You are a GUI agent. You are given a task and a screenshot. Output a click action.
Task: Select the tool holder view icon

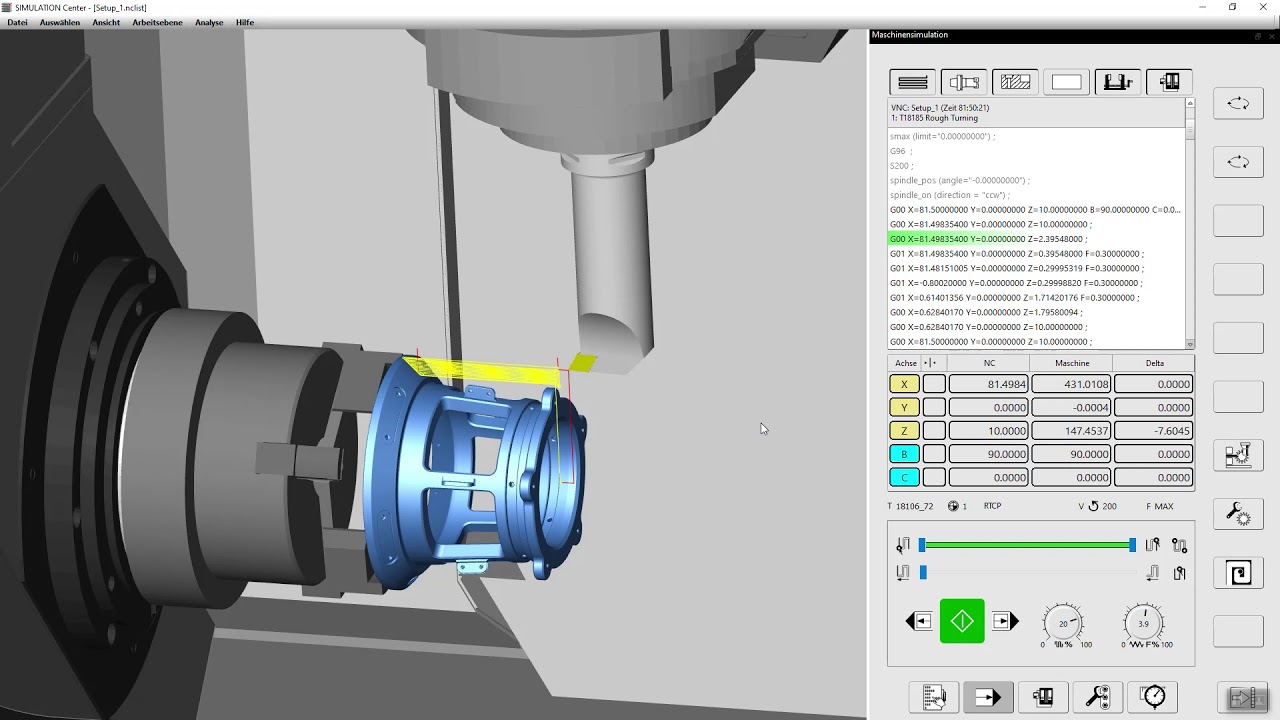click(x=964, y=82)
